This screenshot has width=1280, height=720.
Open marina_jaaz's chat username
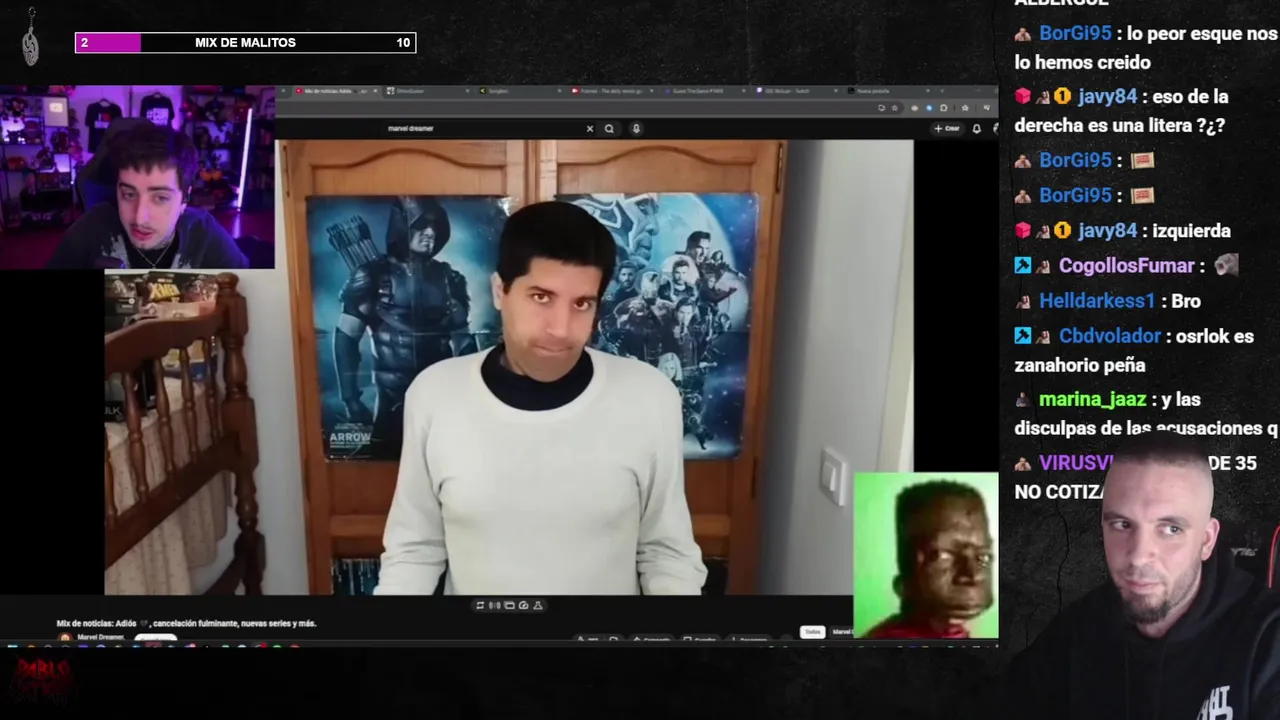tap(1092, 400)
